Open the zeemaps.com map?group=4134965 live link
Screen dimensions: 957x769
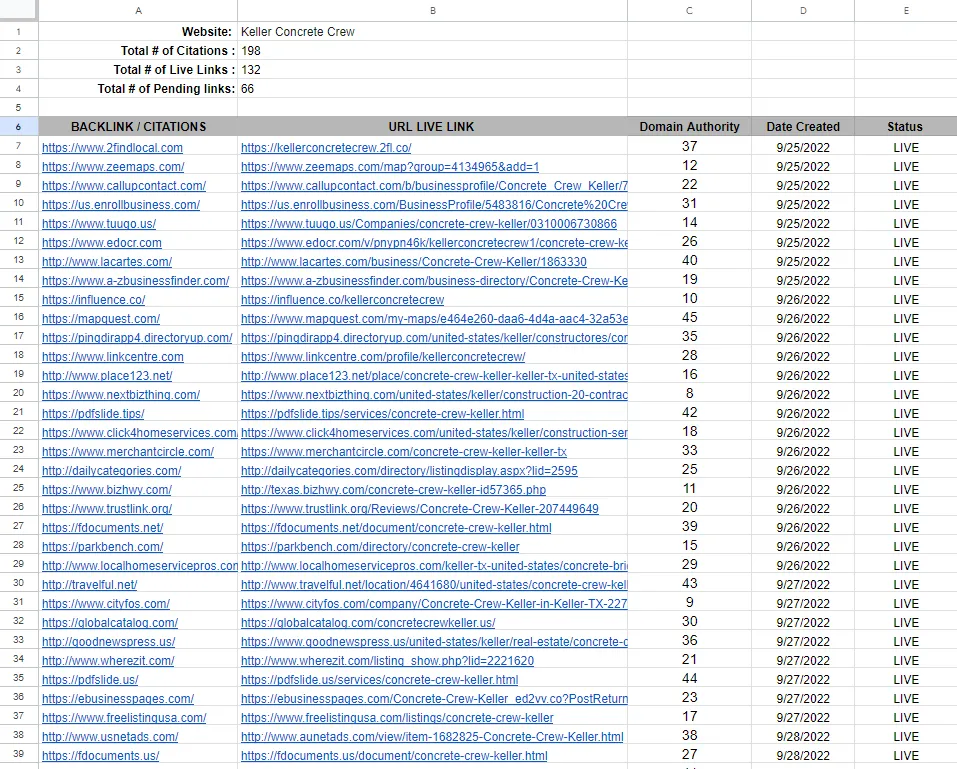(x=390, y=167)
